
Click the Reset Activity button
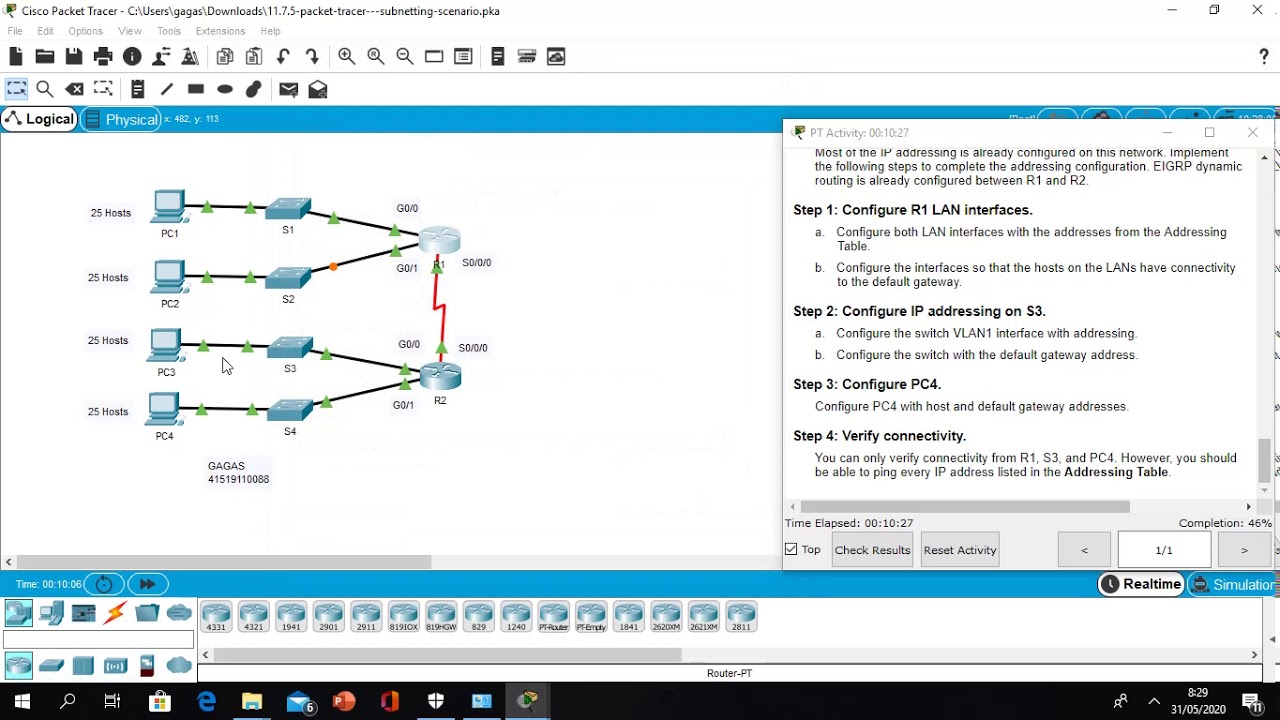tap(960, 550)
